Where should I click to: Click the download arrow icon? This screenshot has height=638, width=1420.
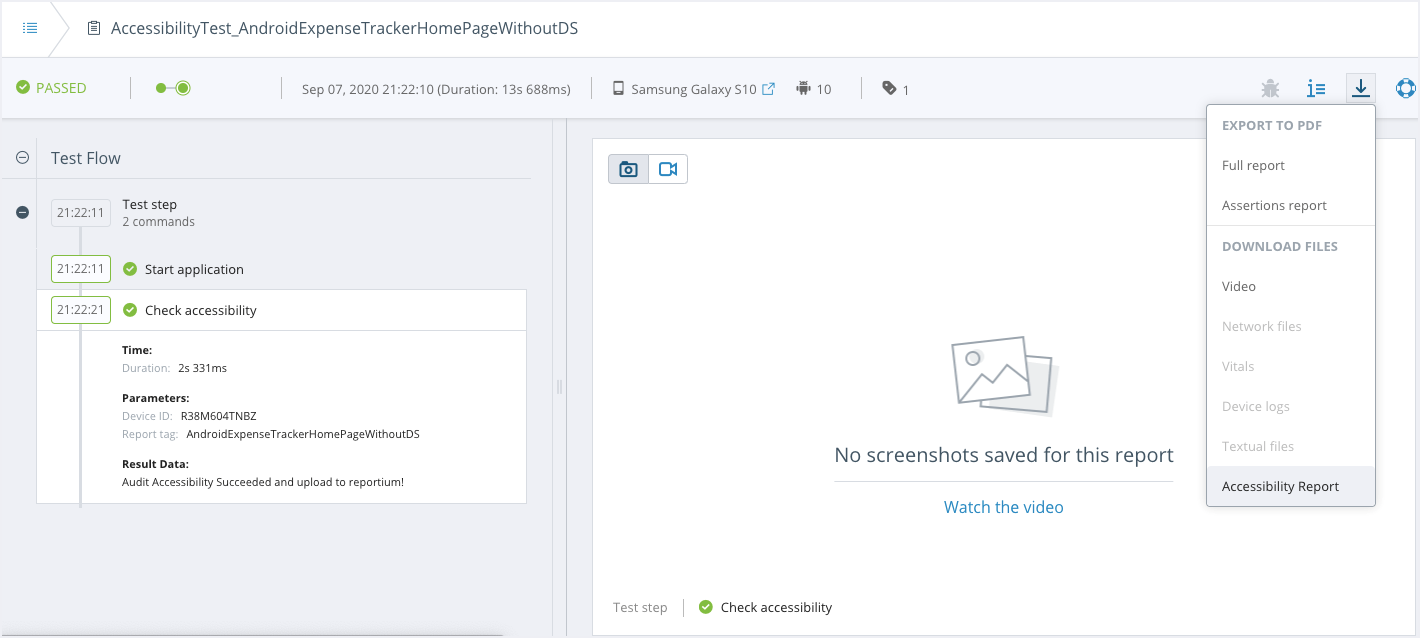[x=1360, y=89]
